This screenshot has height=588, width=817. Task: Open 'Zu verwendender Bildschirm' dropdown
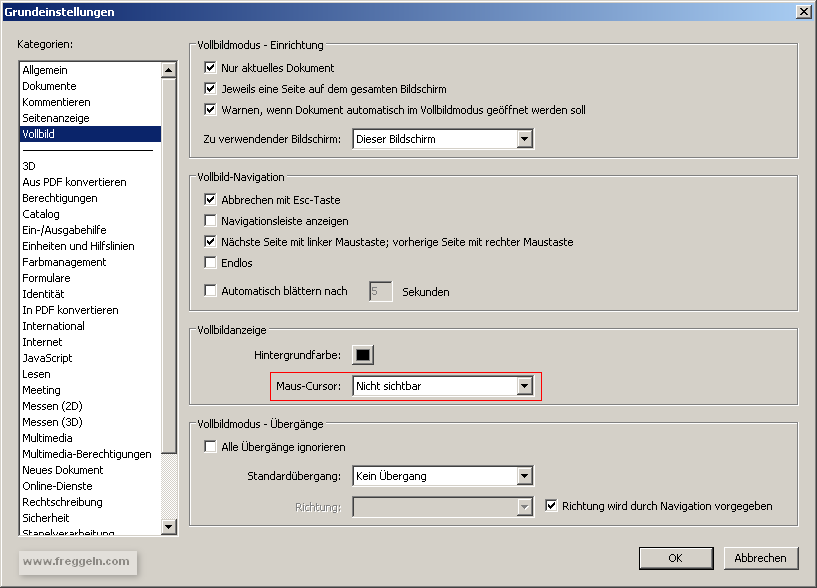click(525, 139)
